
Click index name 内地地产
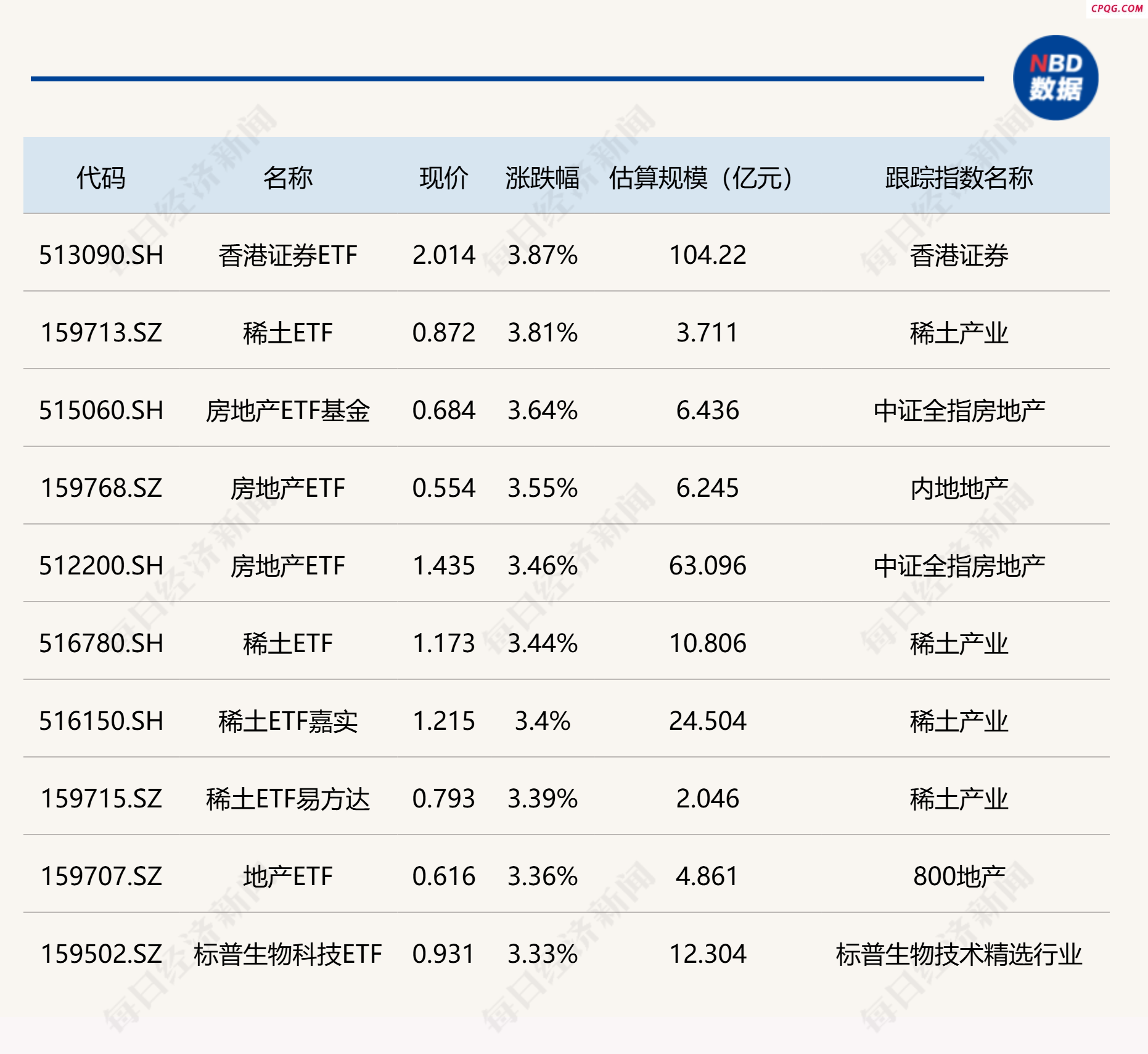click(959, 488)
